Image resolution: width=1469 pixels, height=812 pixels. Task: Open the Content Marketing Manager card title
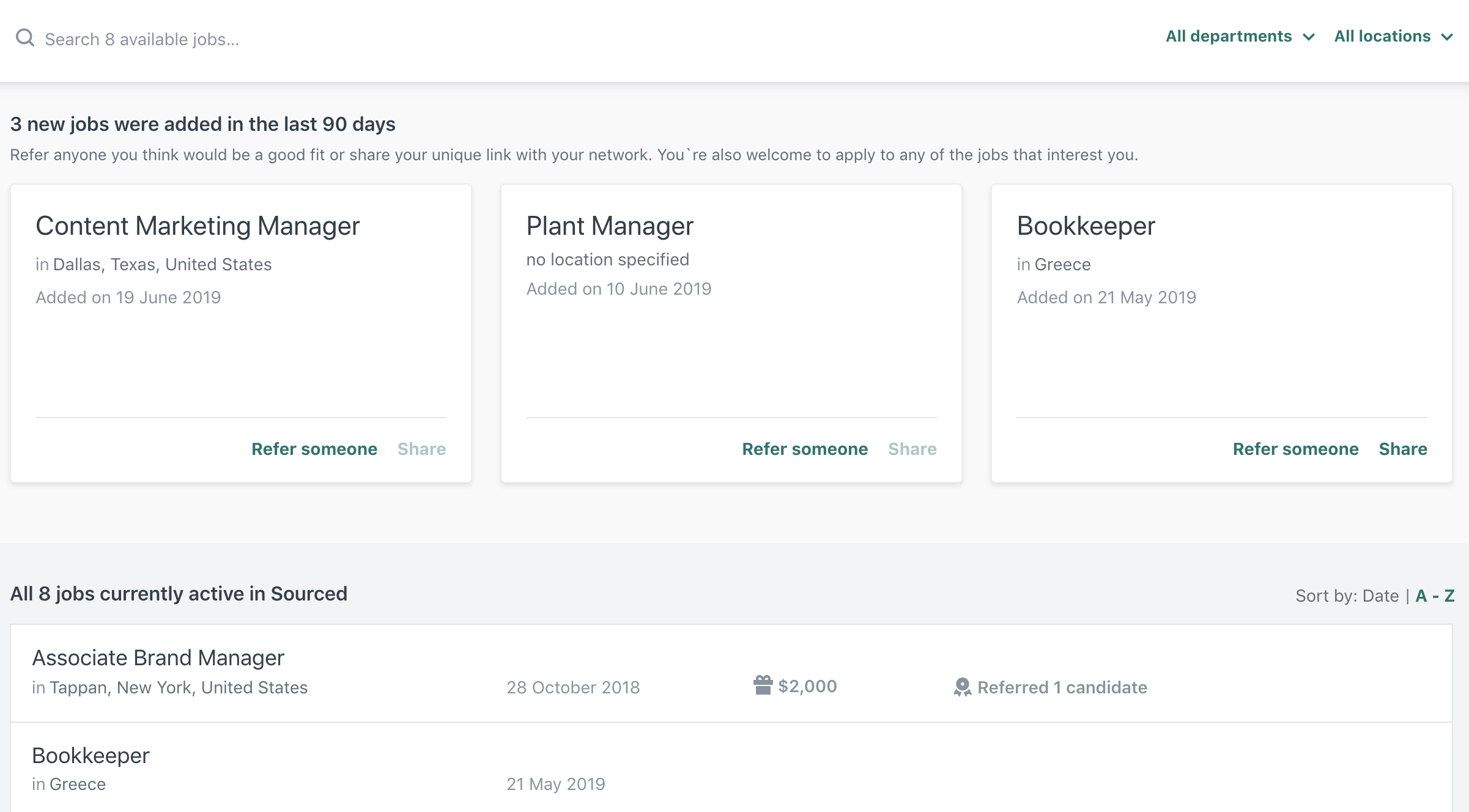[x=198, y=226]
